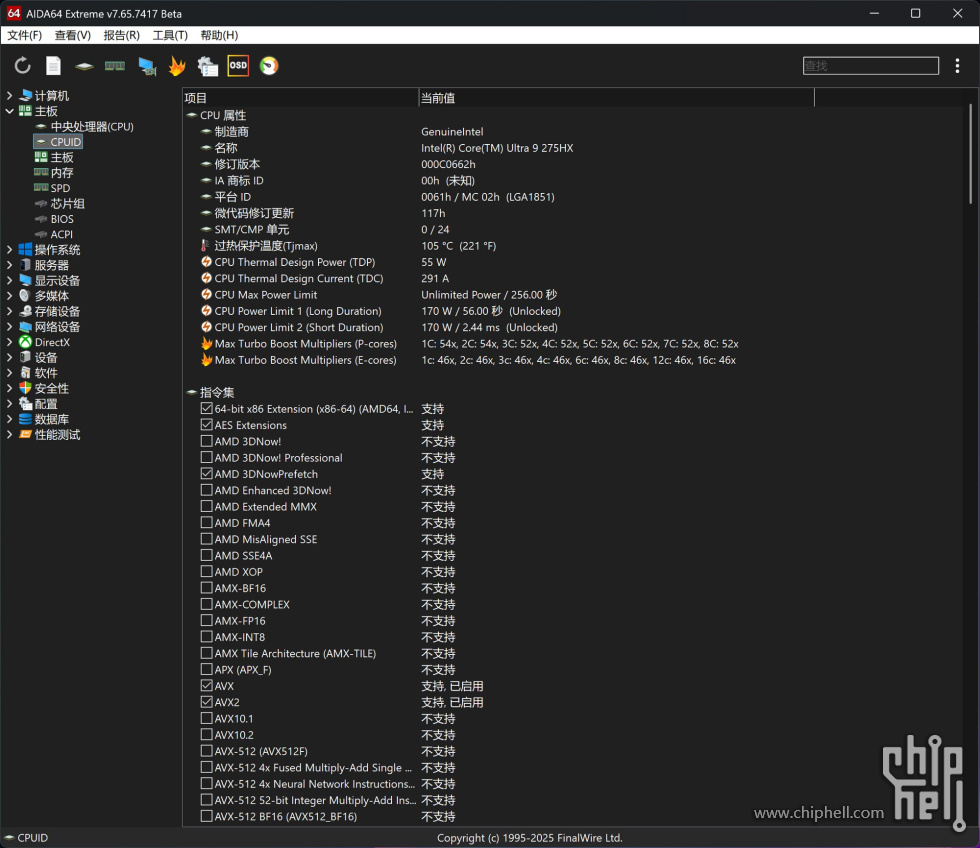Open the monitor diagnostics toolbar icon
This screenshot has height=848, width=980.
click(x=148, y=66)
